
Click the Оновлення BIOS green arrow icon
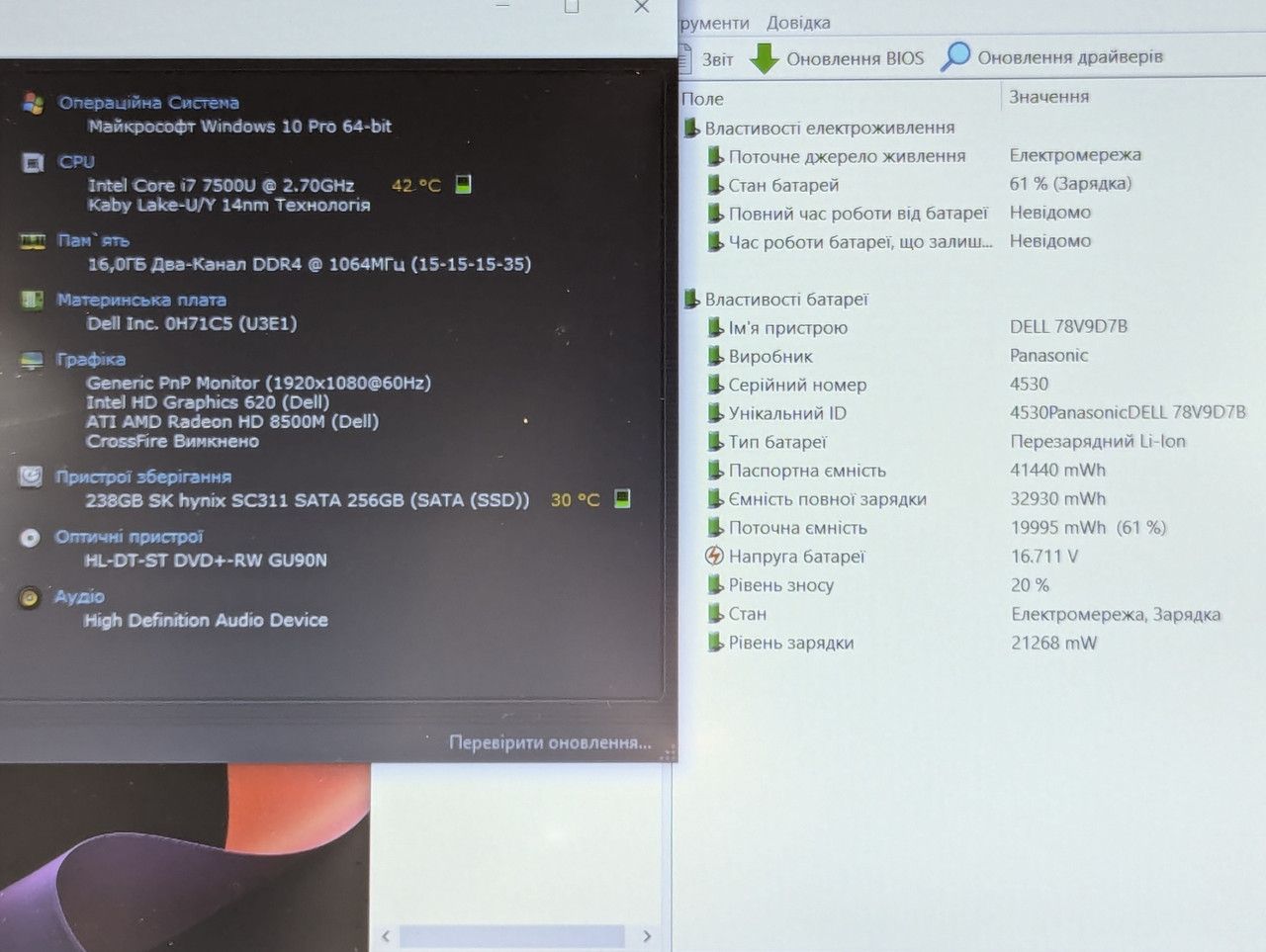coord(764,58)
